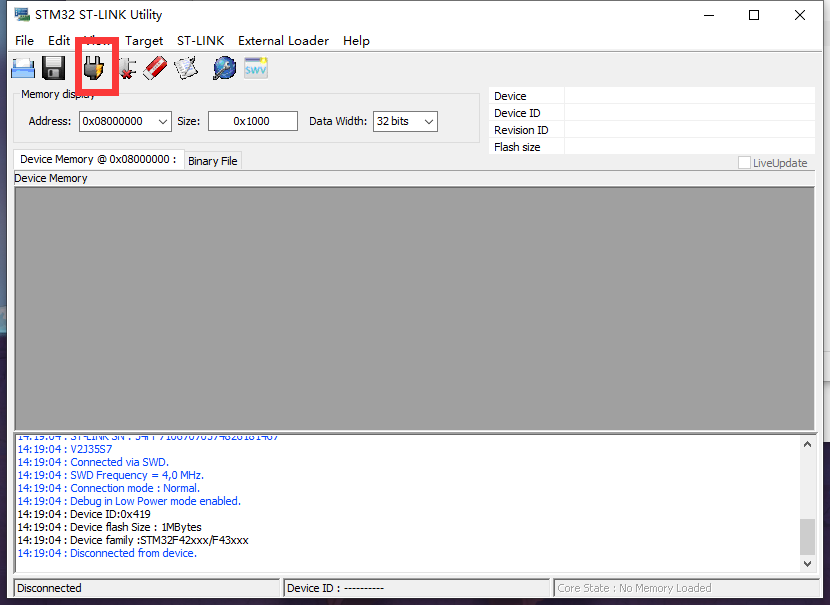Click the Size input field
Screen dimensions: 830x605
(252, 121)
